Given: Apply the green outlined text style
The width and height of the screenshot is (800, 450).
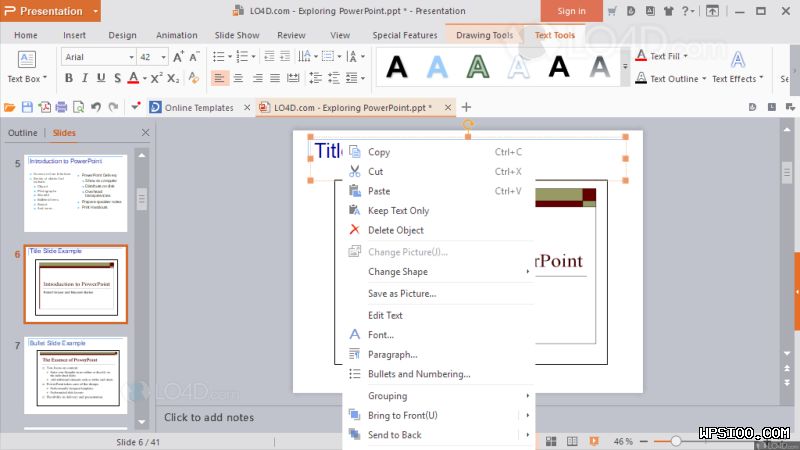Looking at the screenshot, I should click(x=478, y=67).
